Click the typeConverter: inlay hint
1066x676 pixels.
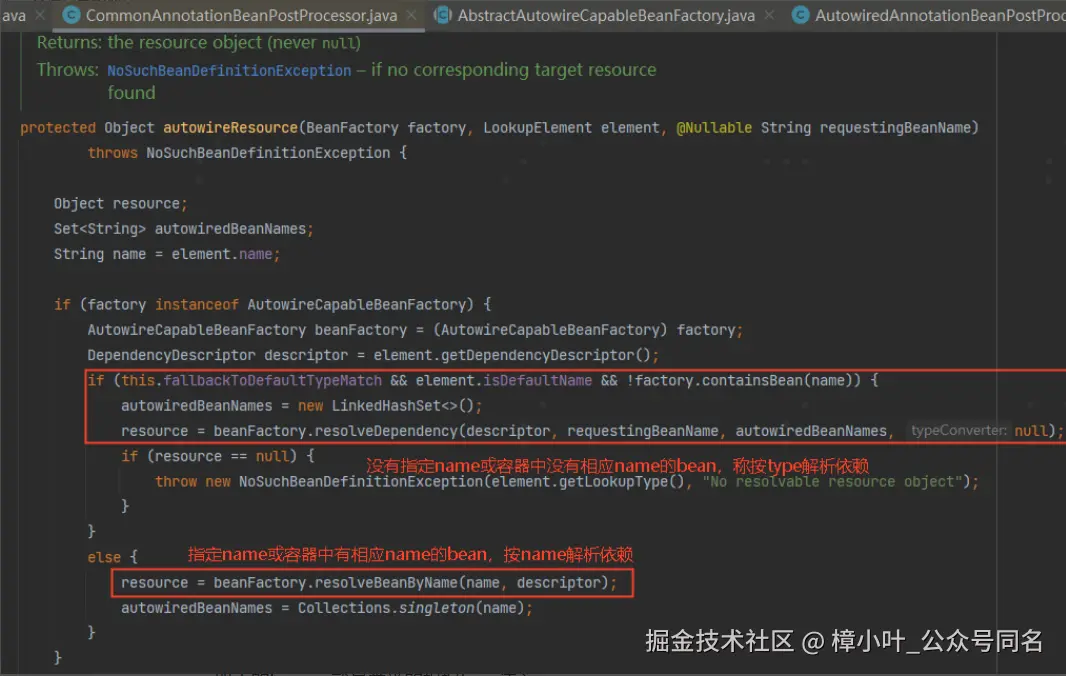[x=959, y=430]
